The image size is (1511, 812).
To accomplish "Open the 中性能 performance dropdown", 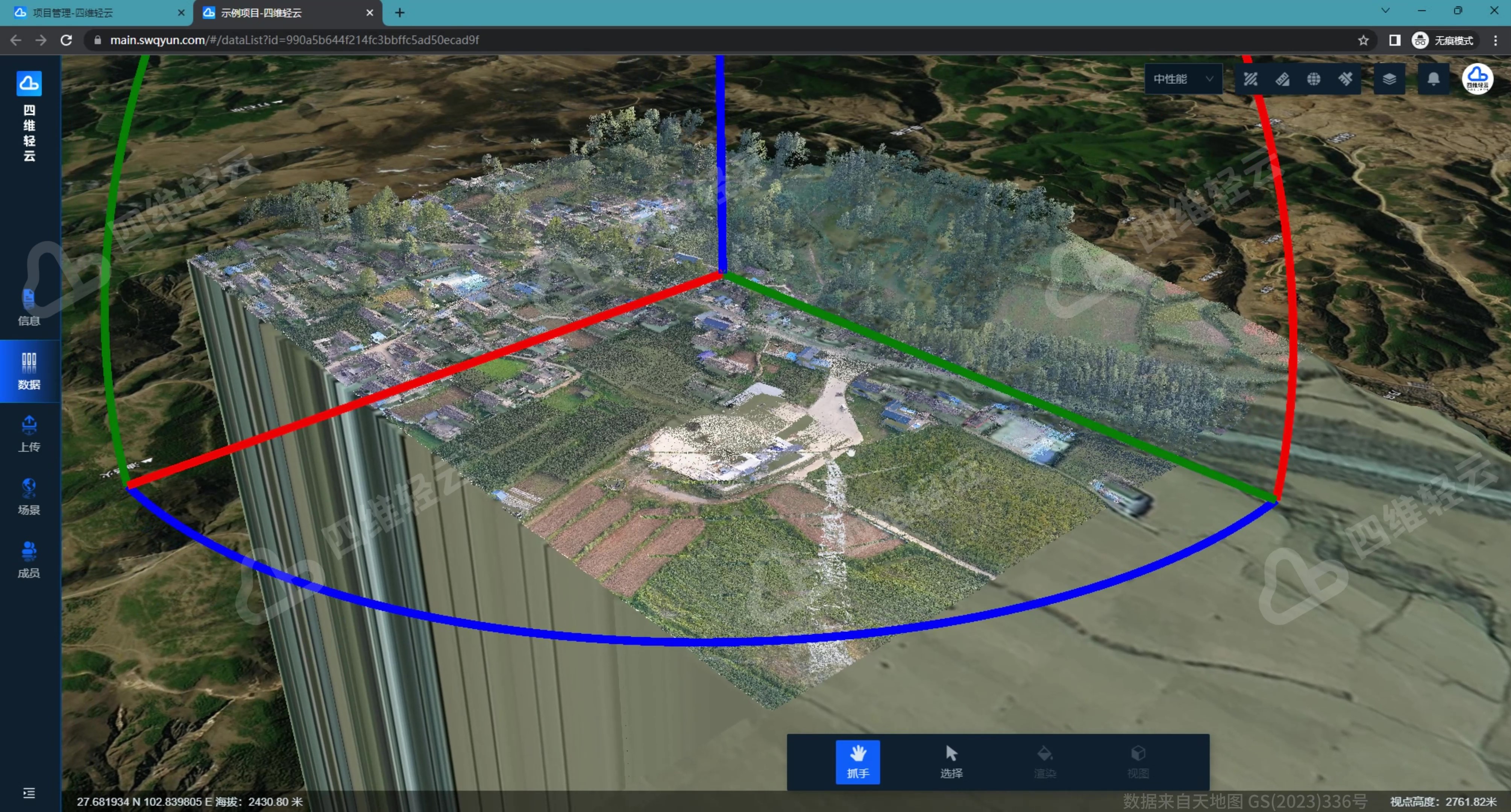I will 1183,79.
